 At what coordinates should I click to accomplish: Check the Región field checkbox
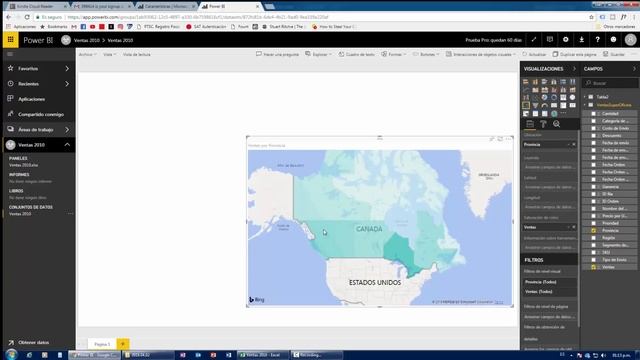click(x=593, y=238)
